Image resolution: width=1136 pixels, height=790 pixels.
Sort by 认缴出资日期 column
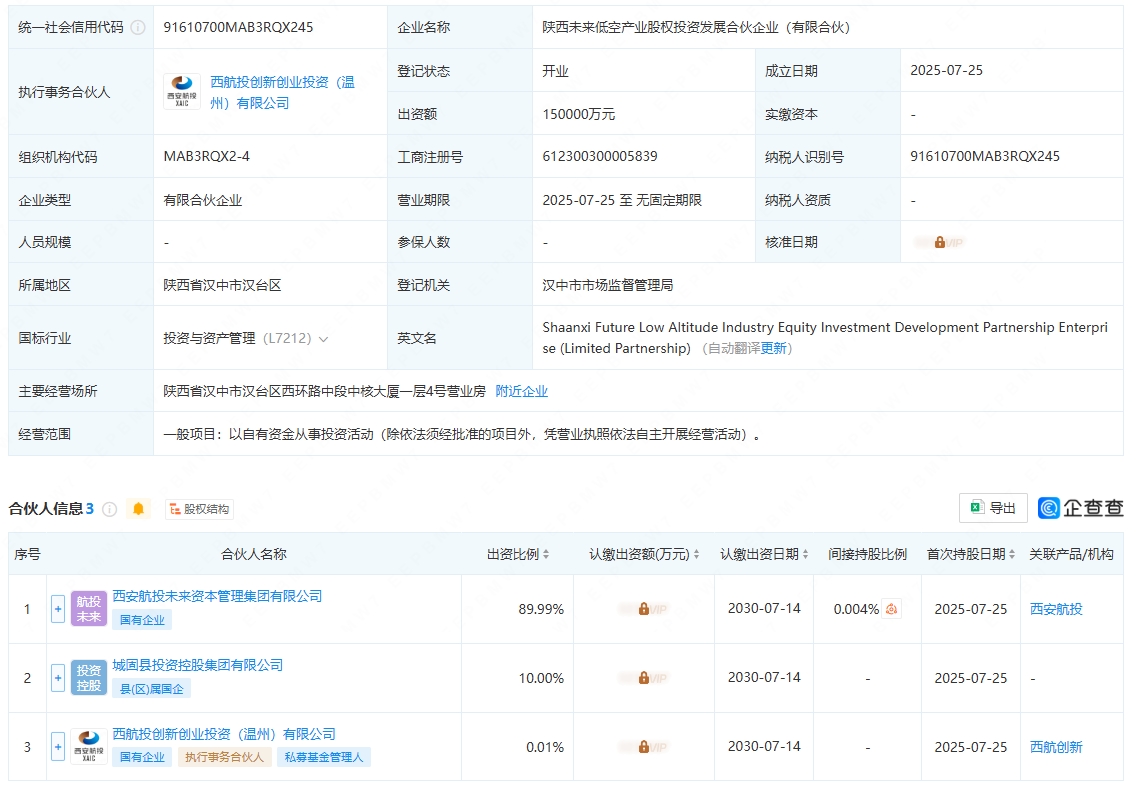(805, 554)
